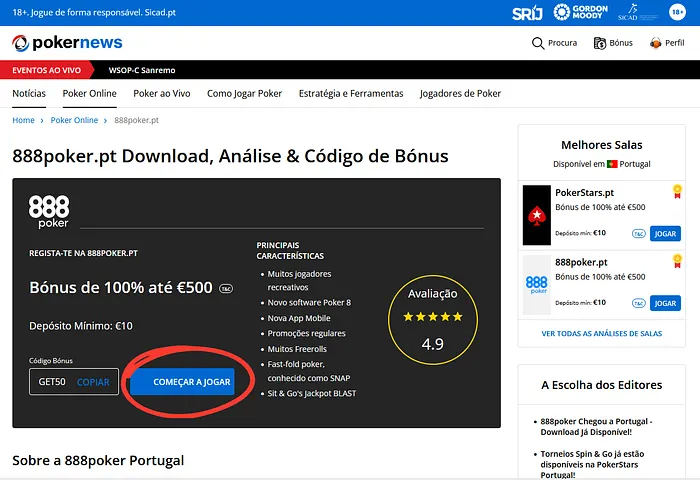700x480 pixels.
Task: Click the SRIJ logo in top bar
Action: [527, 13]
